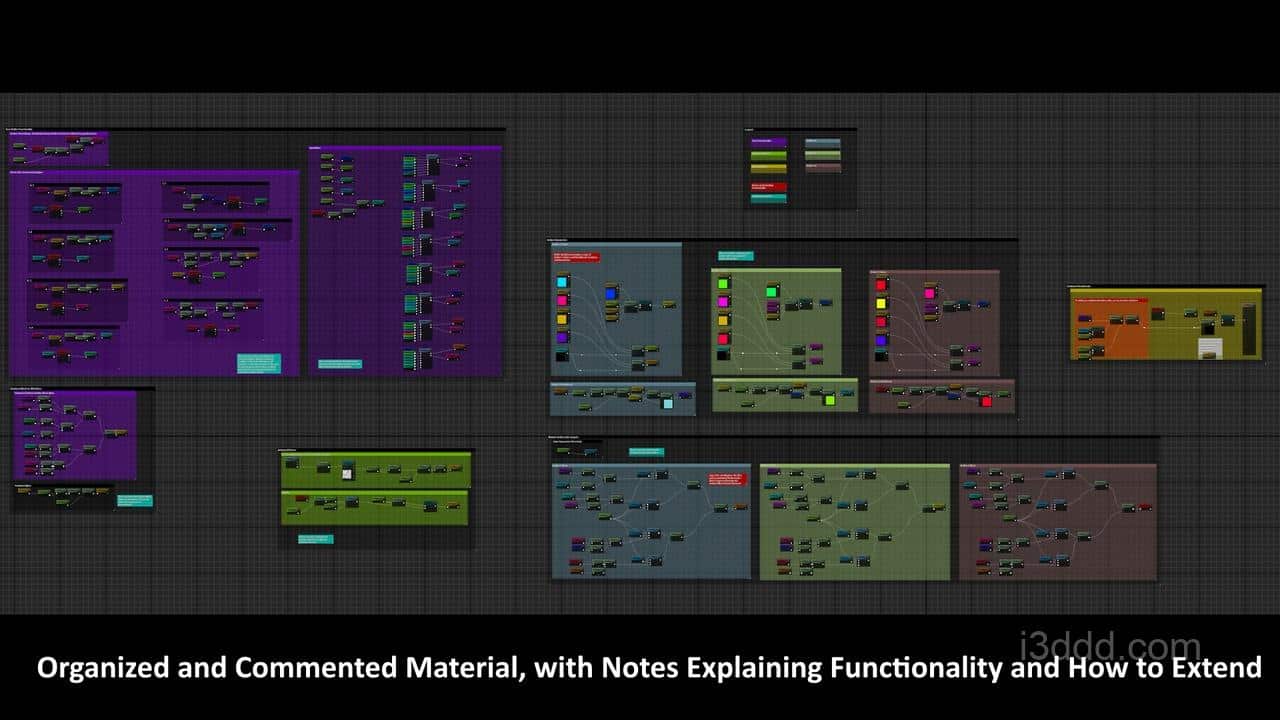Click light cyan output preview below blue-grey panel
Screen dimensions: 1280x720
point(667,403)
